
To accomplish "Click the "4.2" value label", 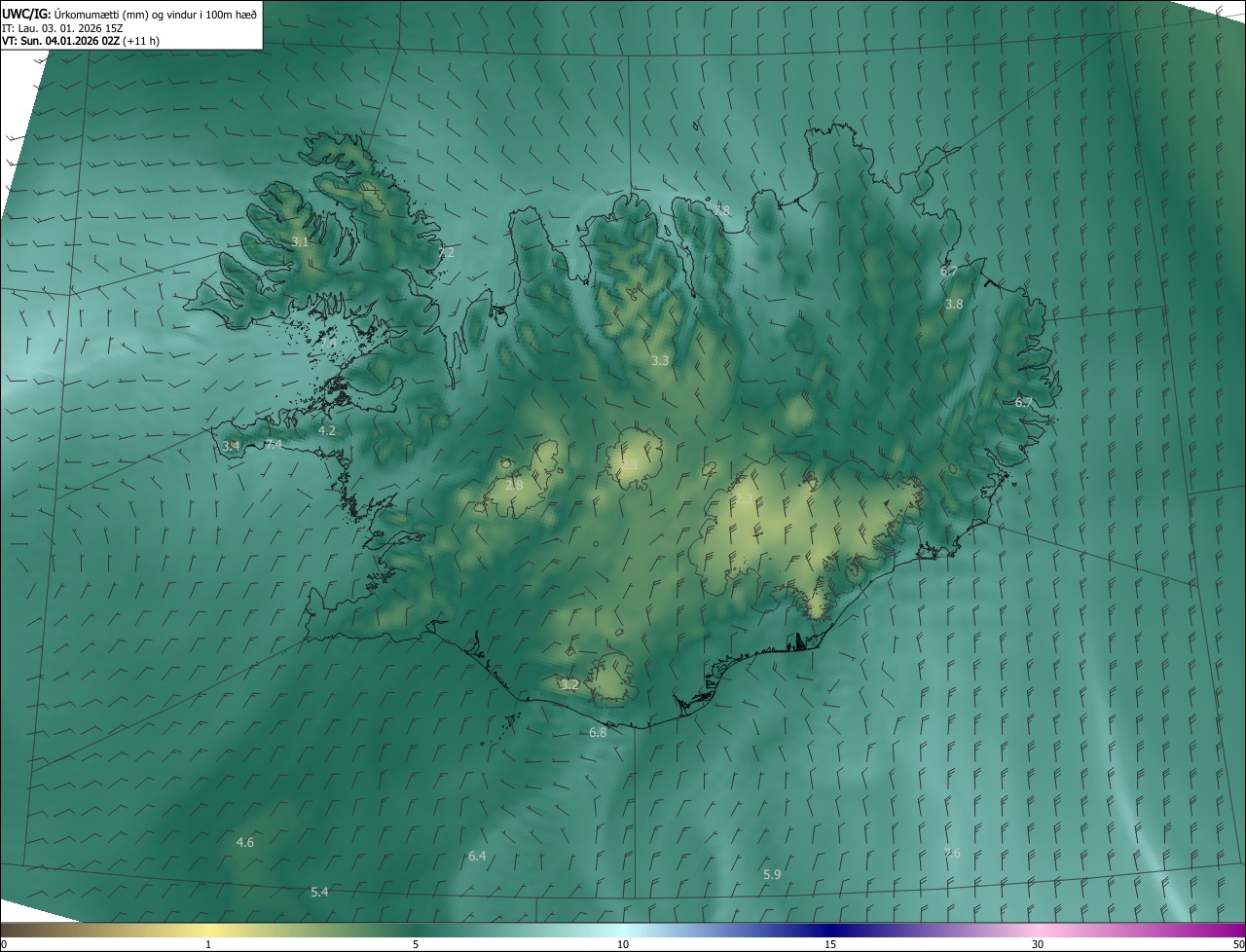I will pos(327,430).
